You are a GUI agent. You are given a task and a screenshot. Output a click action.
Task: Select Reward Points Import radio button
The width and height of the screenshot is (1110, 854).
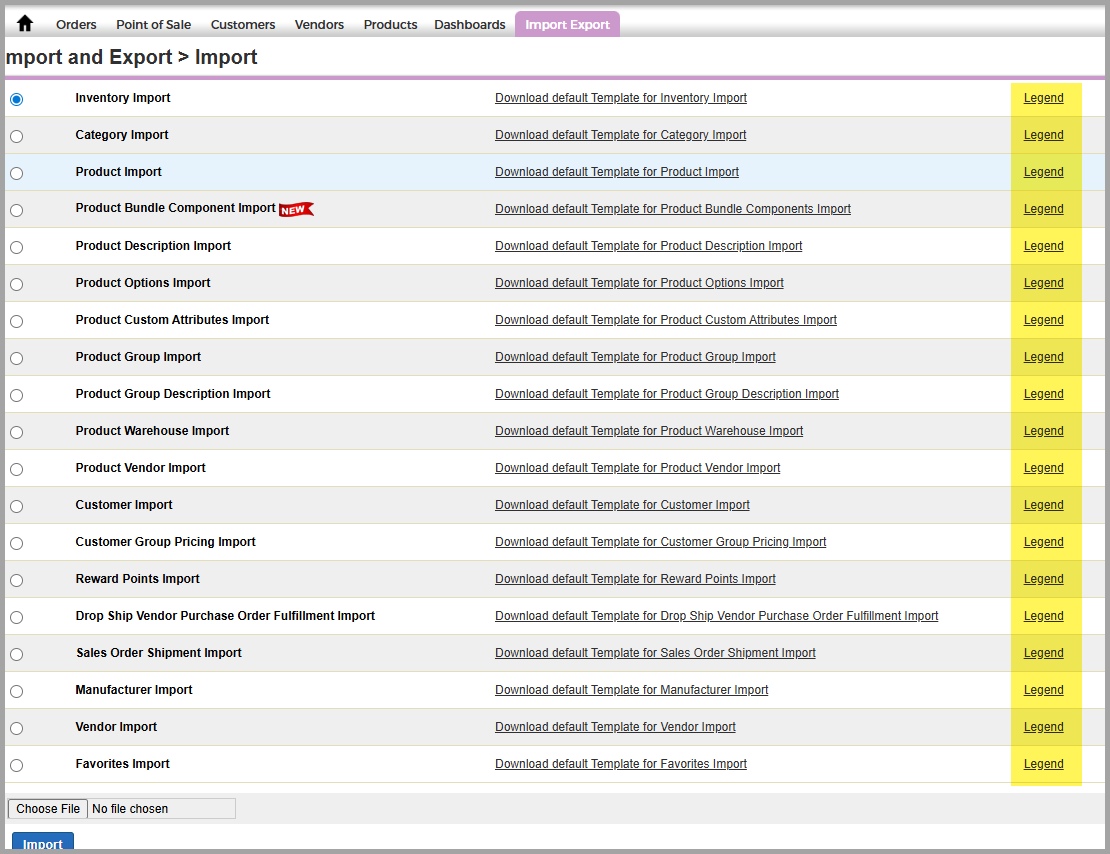tap(16, 580)
